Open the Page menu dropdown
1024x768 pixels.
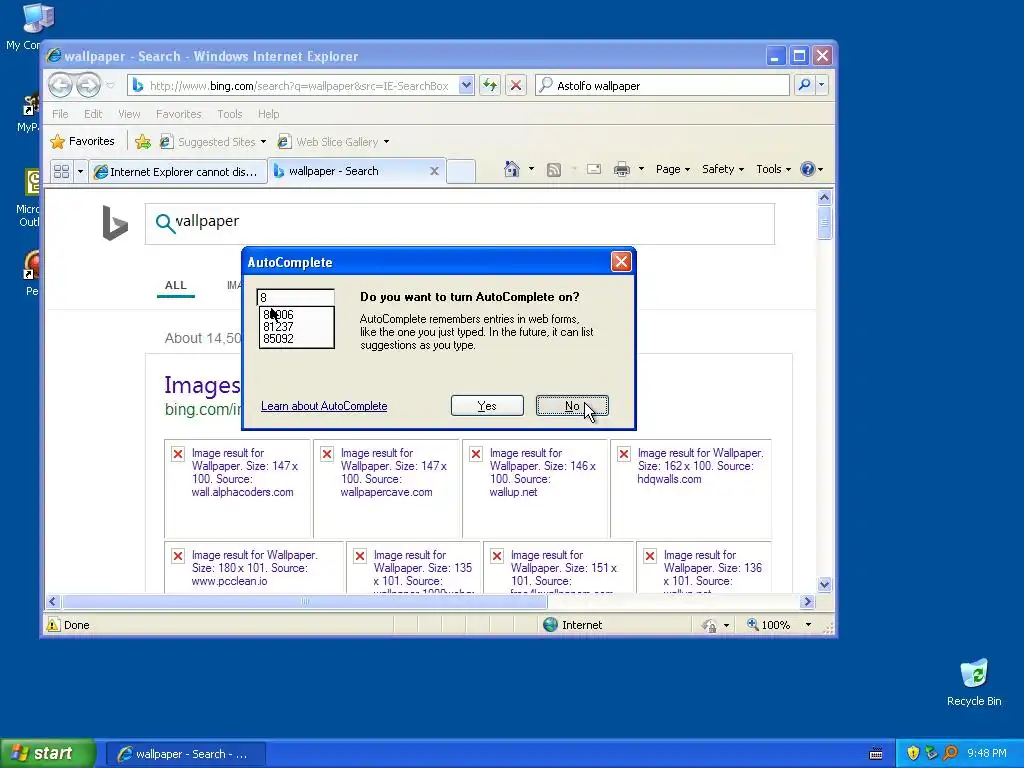point(673,169)
